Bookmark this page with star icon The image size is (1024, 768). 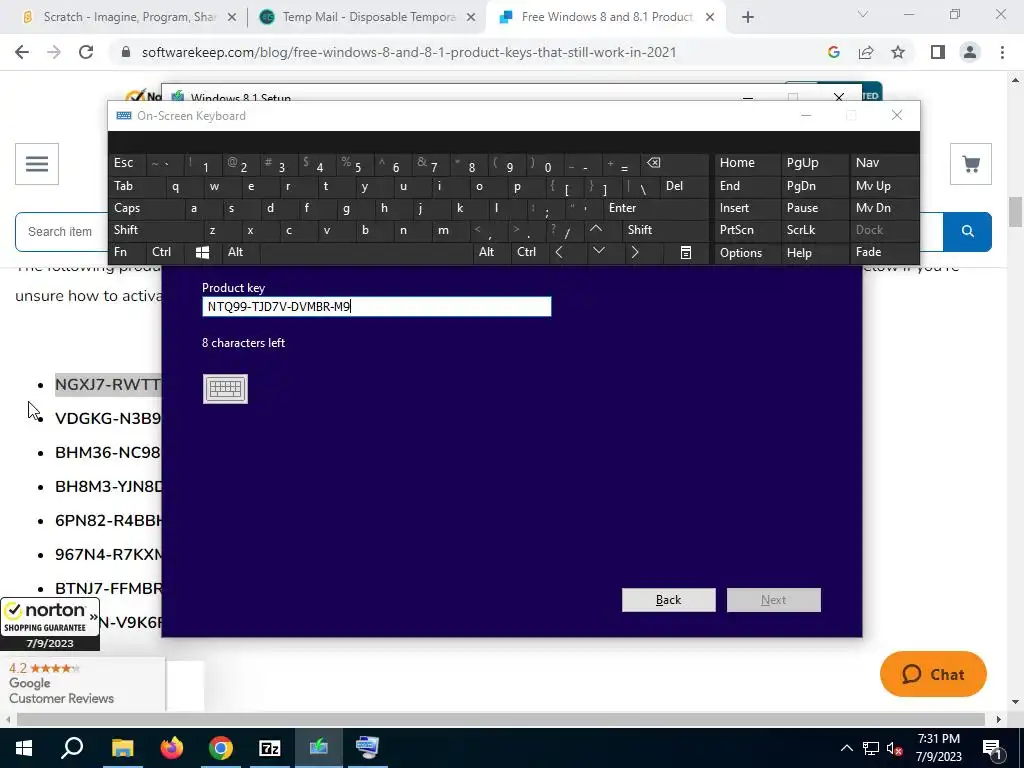click(x=898, y=52)
